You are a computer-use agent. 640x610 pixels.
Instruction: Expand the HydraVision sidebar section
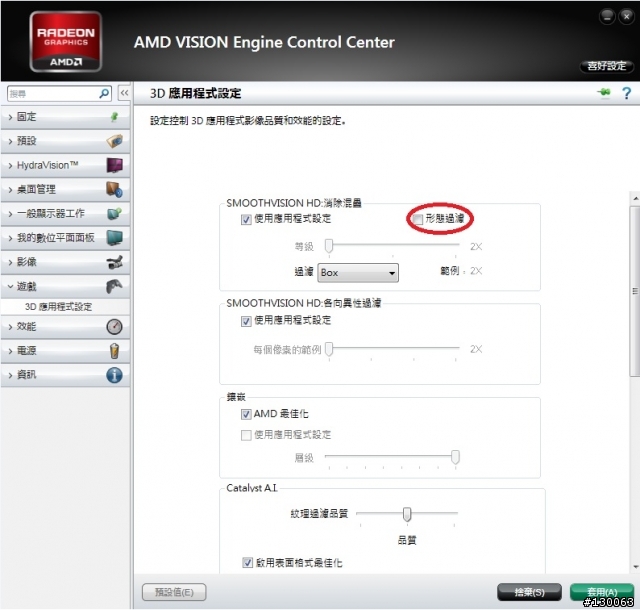65,165
